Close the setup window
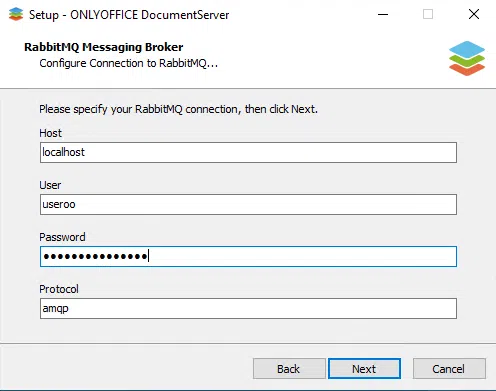The width and height of the screenshot is (496, 391). (x=474, y=14)
